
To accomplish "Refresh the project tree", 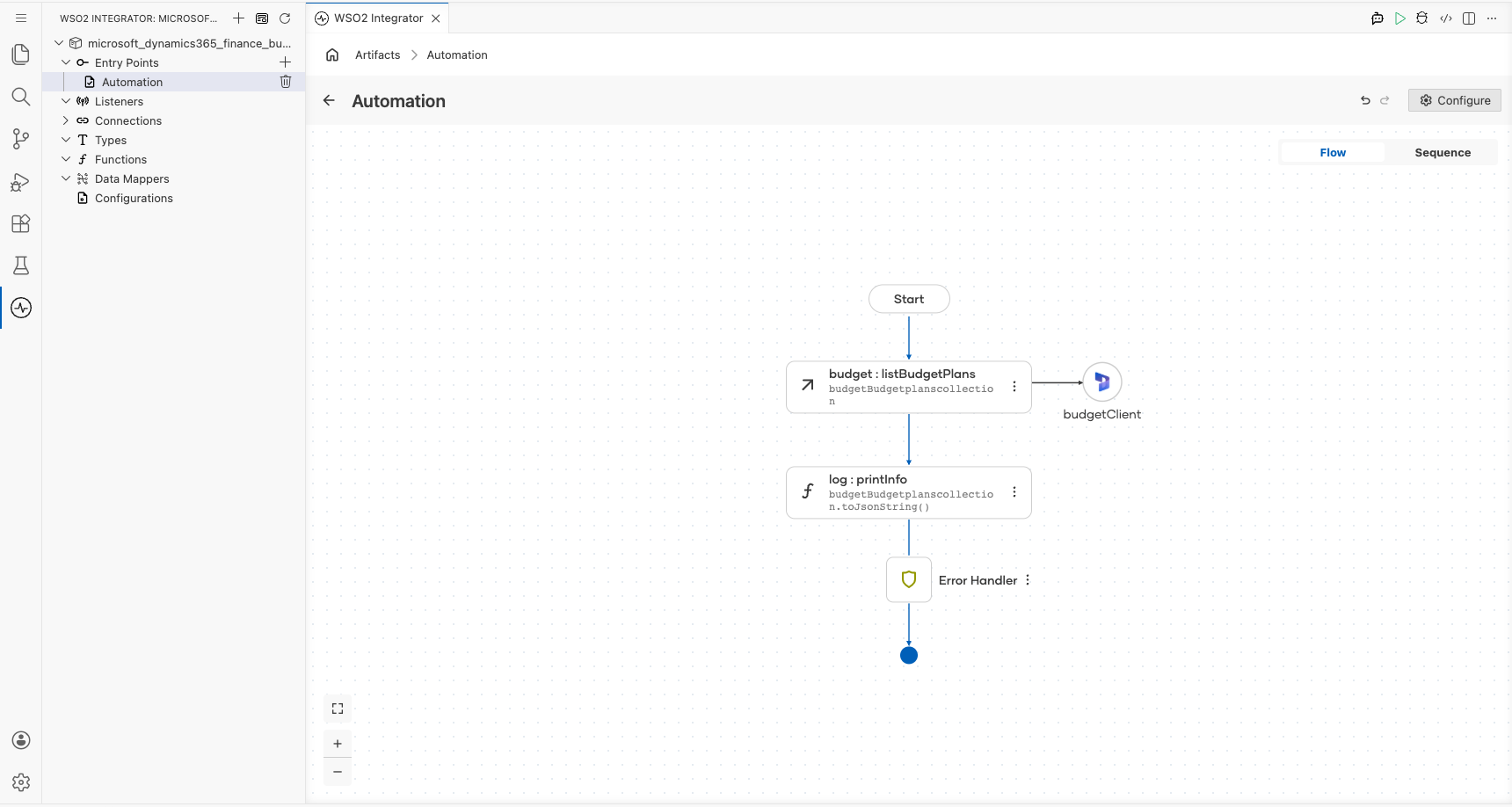I will pos(285,18).
